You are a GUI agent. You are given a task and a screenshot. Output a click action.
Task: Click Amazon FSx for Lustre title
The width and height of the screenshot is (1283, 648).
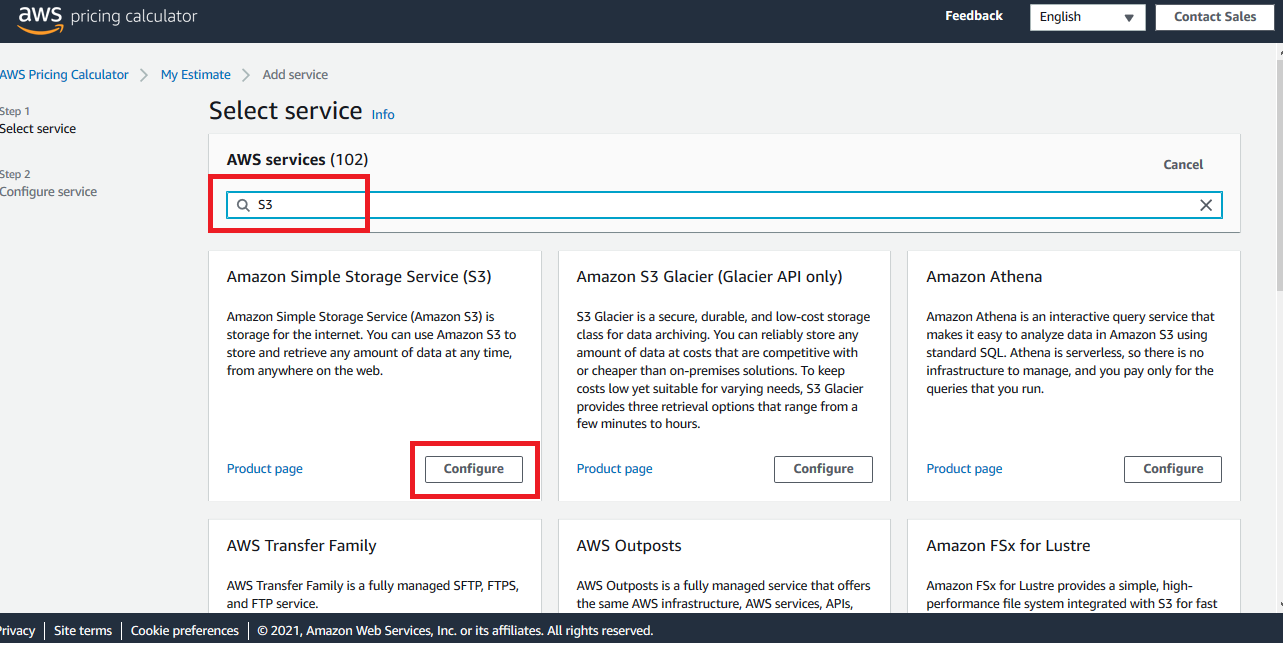pyautogui.click(x=1008, y=546)
